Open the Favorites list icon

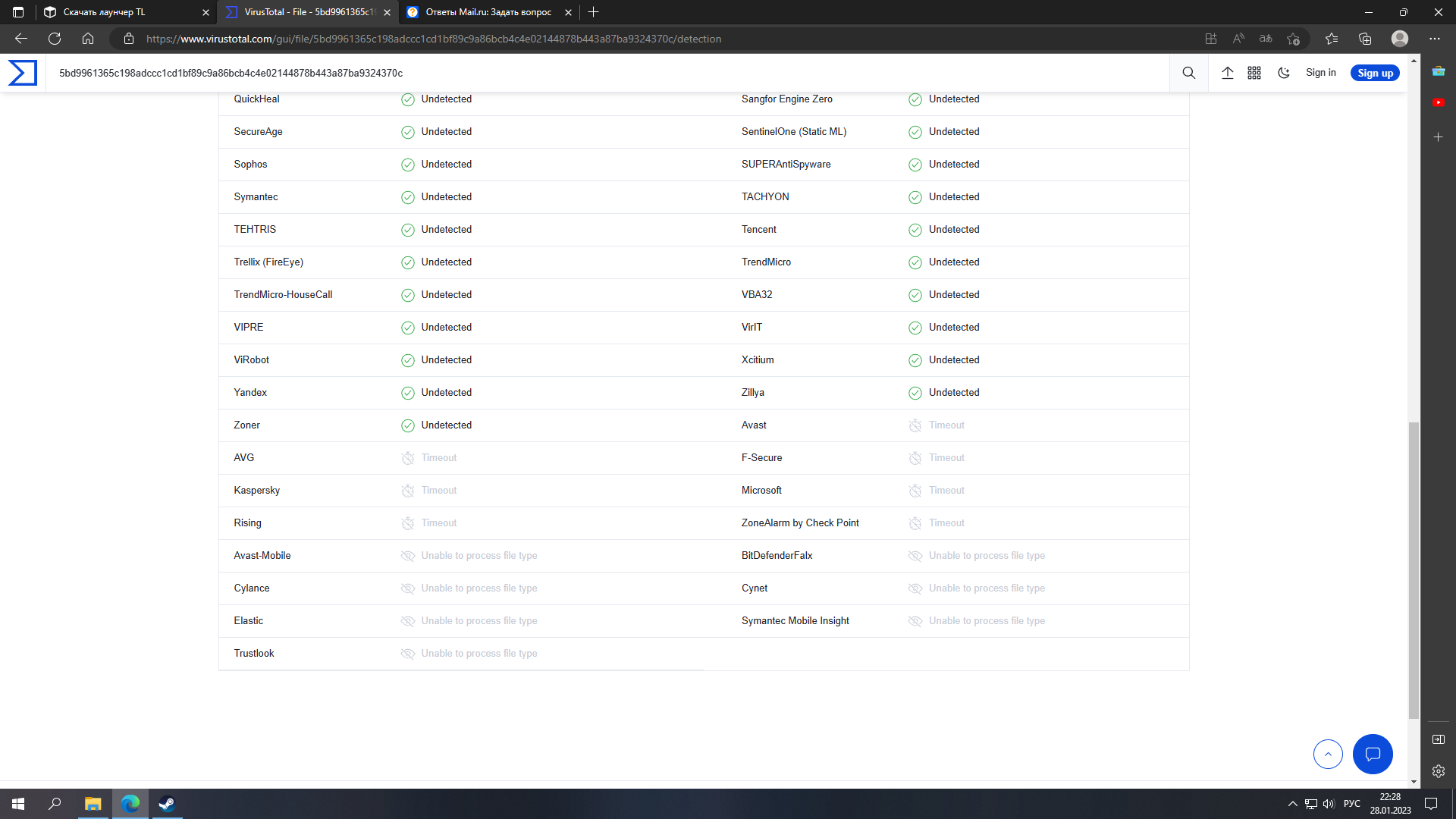click(x=1332, y=39)
